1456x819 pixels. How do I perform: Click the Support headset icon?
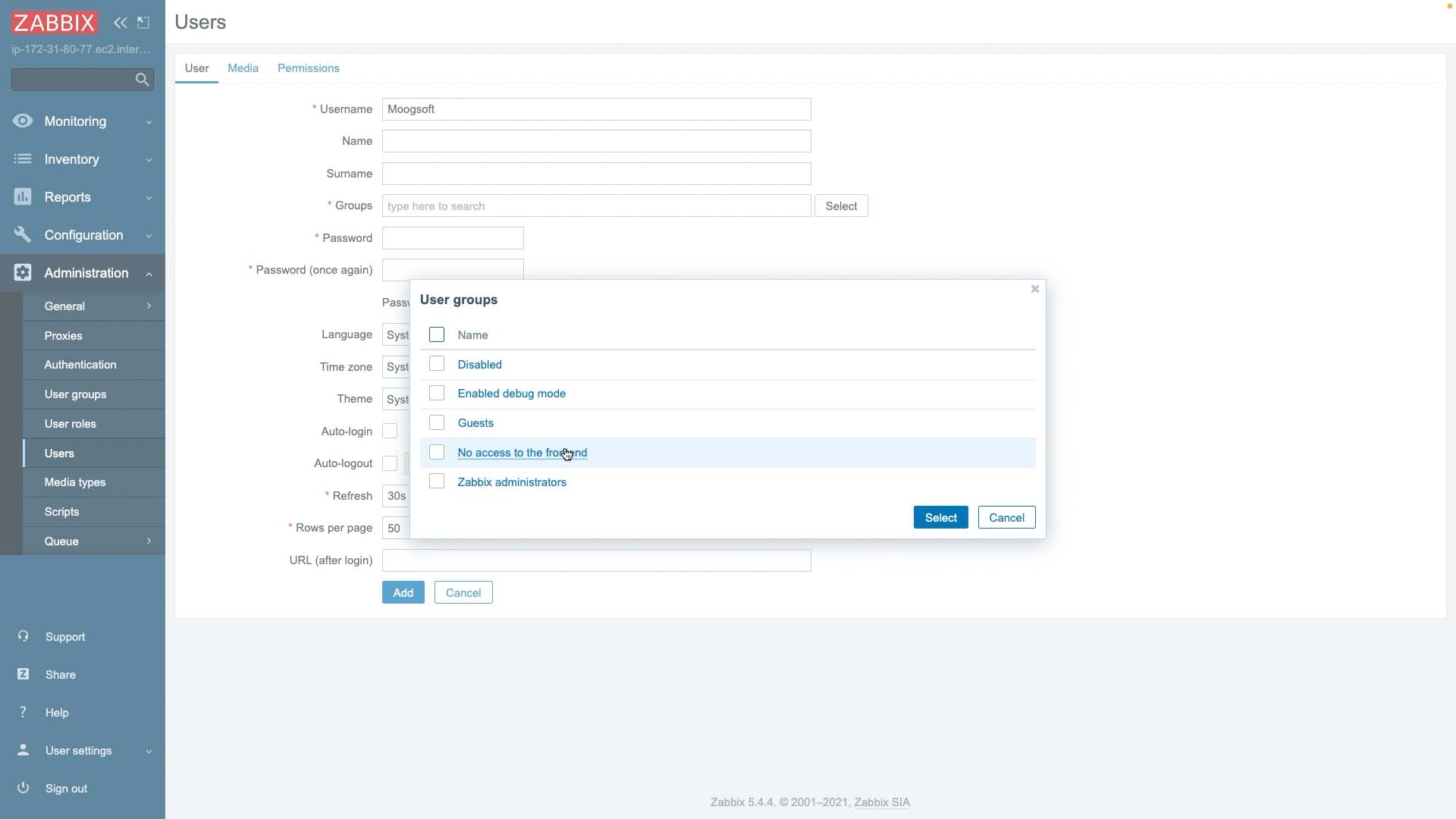[23, 635]
